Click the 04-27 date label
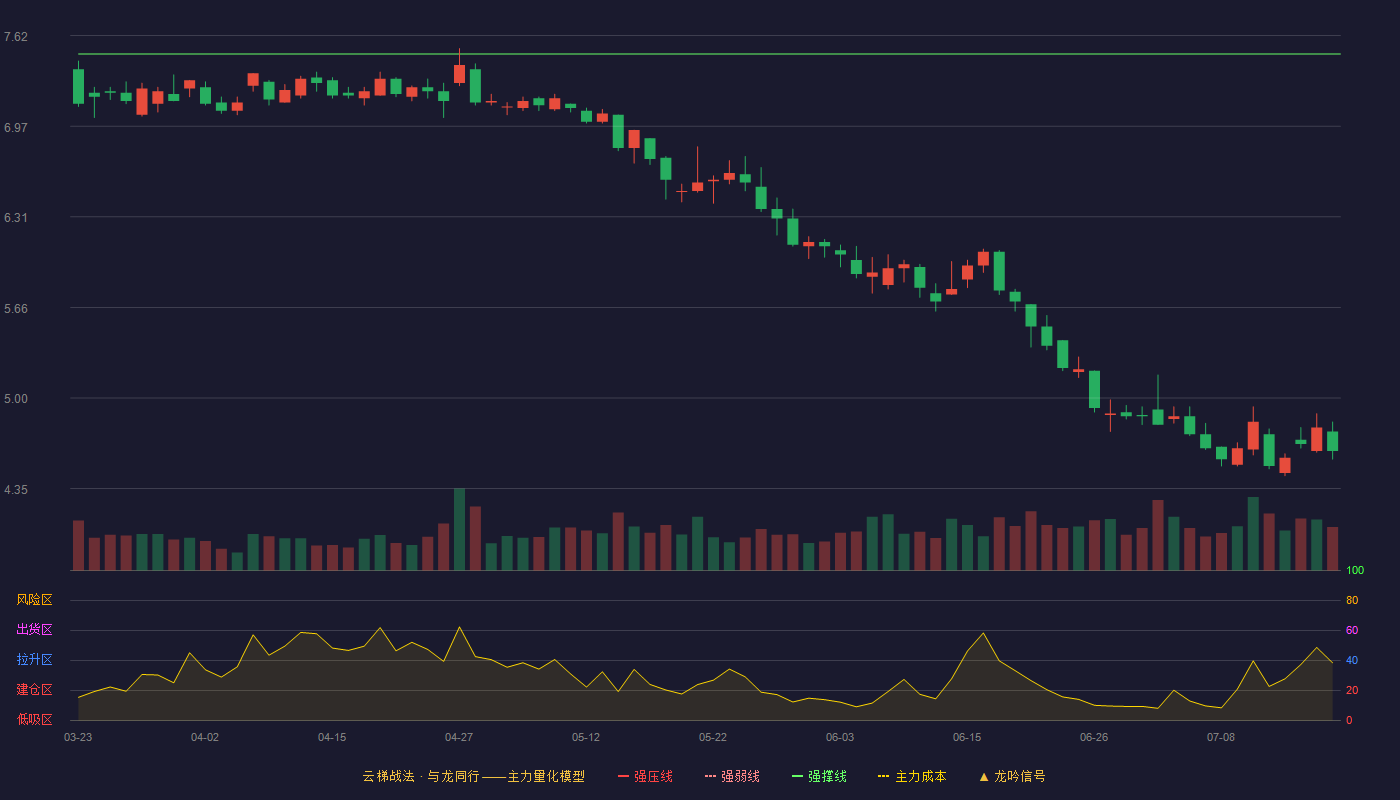Screen dimensions: 1400x800 coord(459,737)
